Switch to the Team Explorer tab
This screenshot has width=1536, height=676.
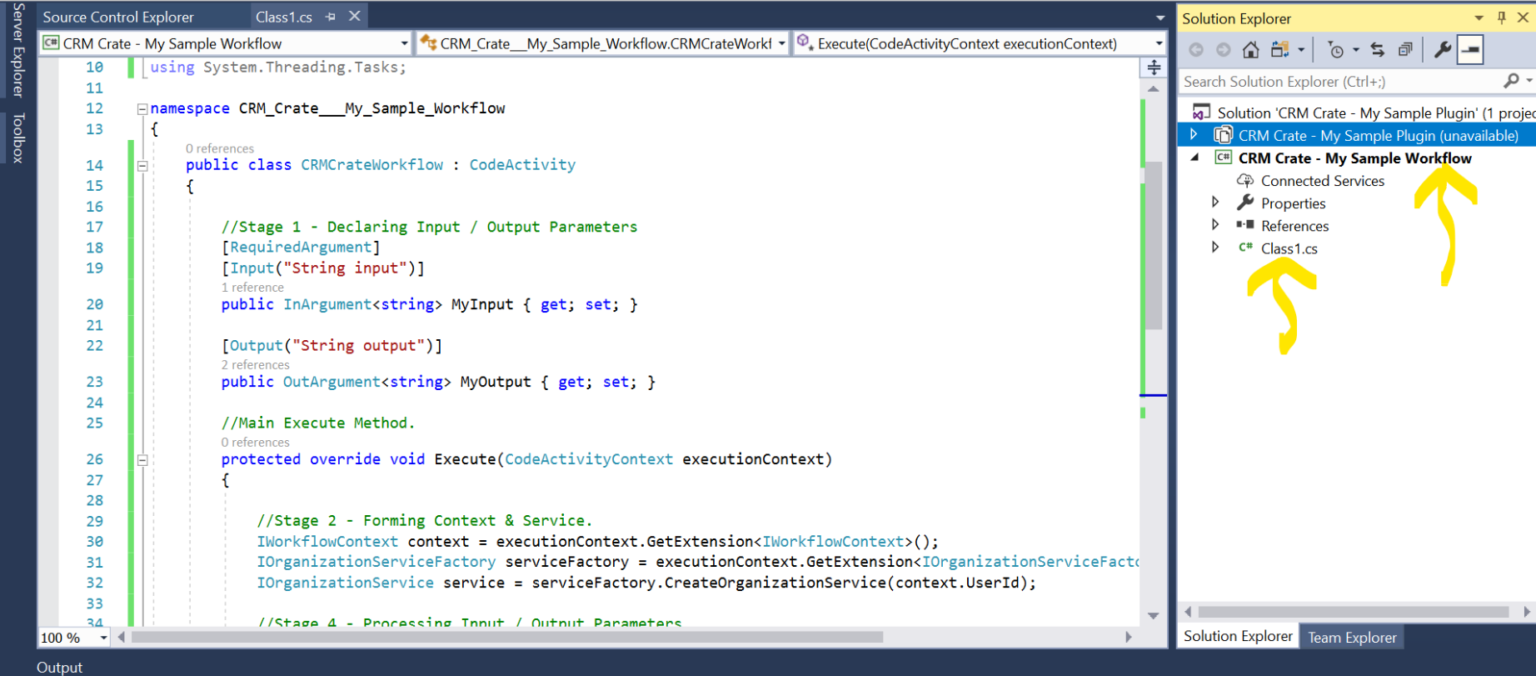click(x=1352, y=637)
